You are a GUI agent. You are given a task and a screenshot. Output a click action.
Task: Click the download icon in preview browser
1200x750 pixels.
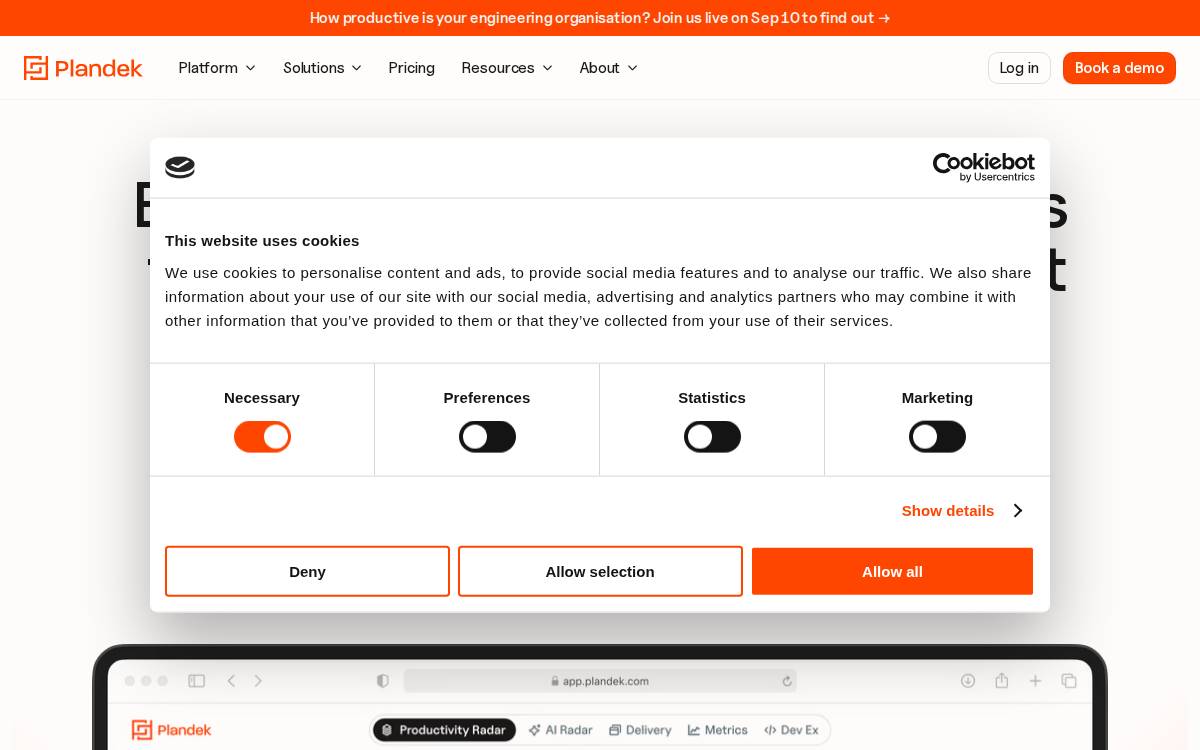click(968, 681)
